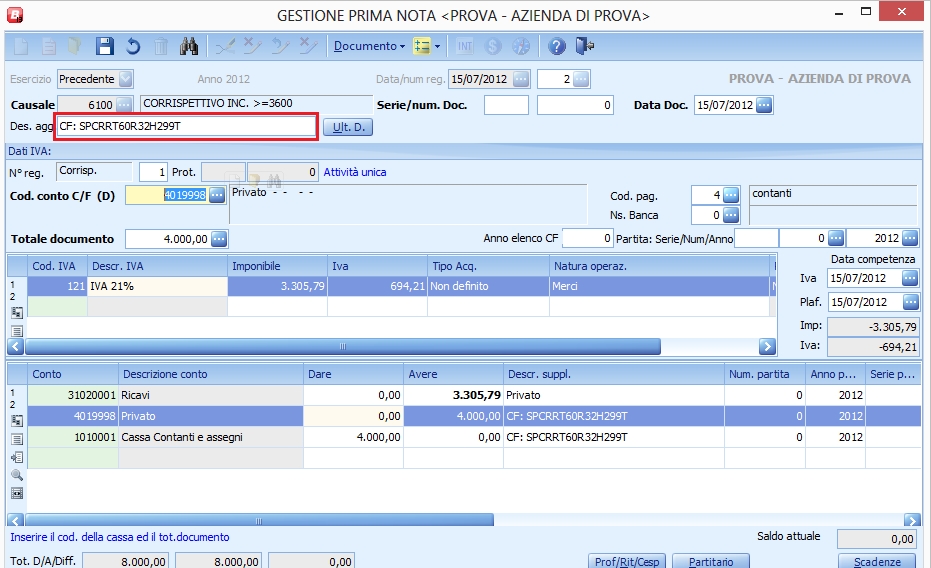Click the Undo arrow toolbar icon
931x568 pixels.
[x=133, y=46]
